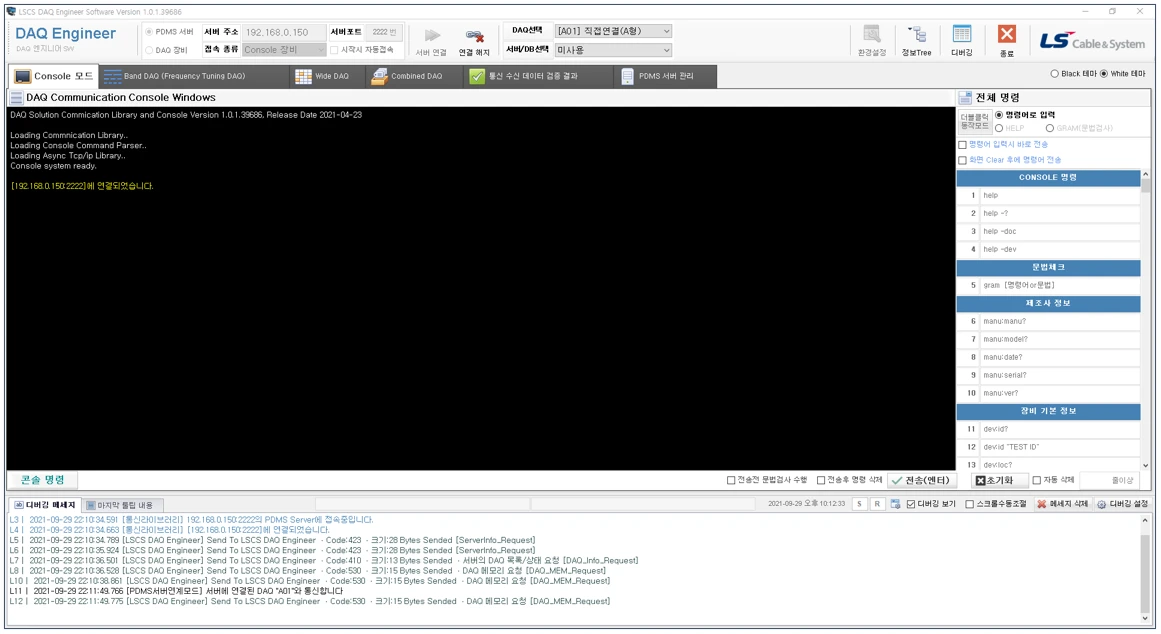The width and height of the screenshot is (1161, 634).
Task: Open the 디버깅 table icon in toolbar
Action: pyautogui.click(x=962, y=35)
